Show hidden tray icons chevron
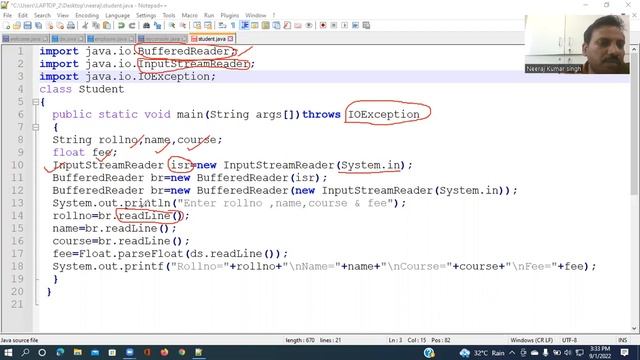 512,352
